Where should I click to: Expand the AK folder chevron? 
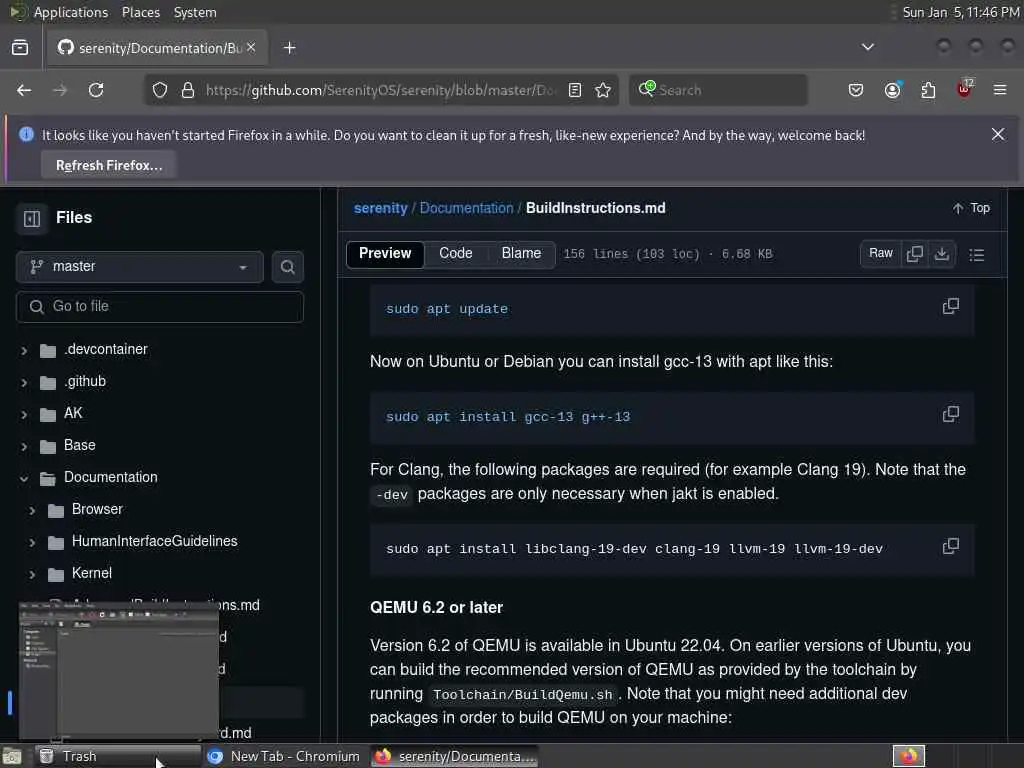coord(24,415)
